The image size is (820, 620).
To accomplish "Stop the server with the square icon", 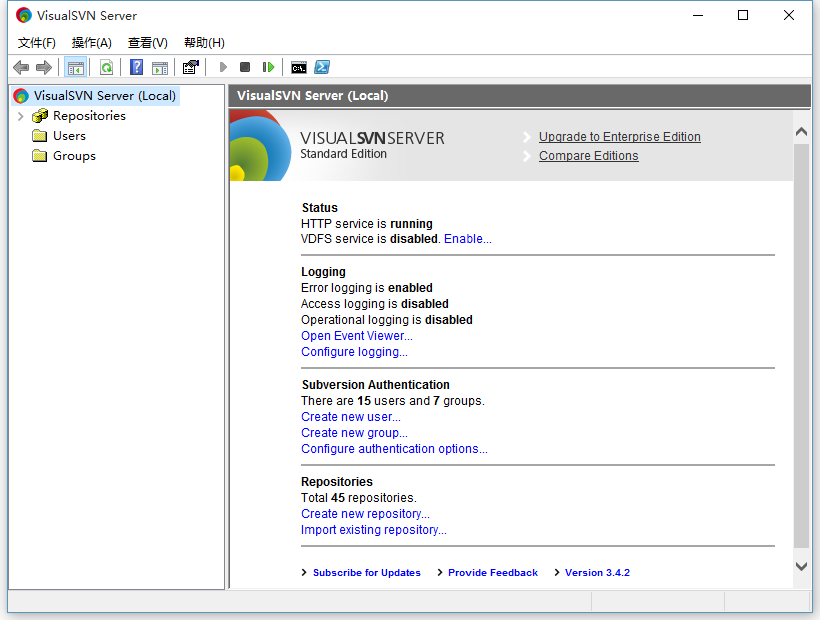I will [x=245, y=67].
